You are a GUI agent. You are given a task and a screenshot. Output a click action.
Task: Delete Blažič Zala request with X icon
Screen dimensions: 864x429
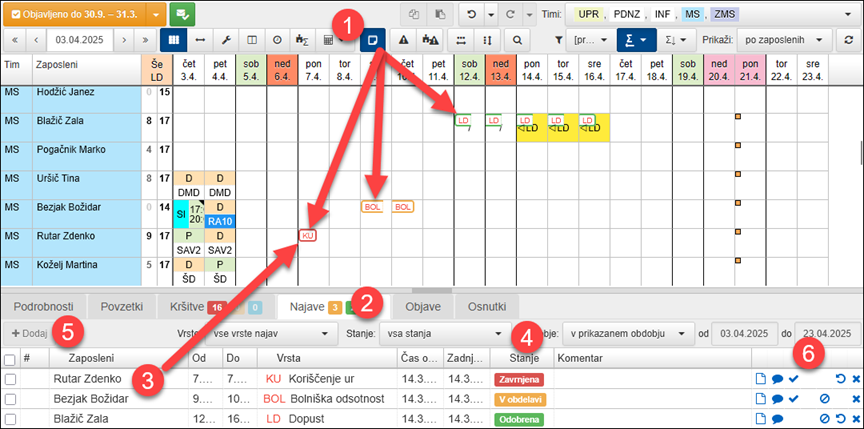click(855, 419)
